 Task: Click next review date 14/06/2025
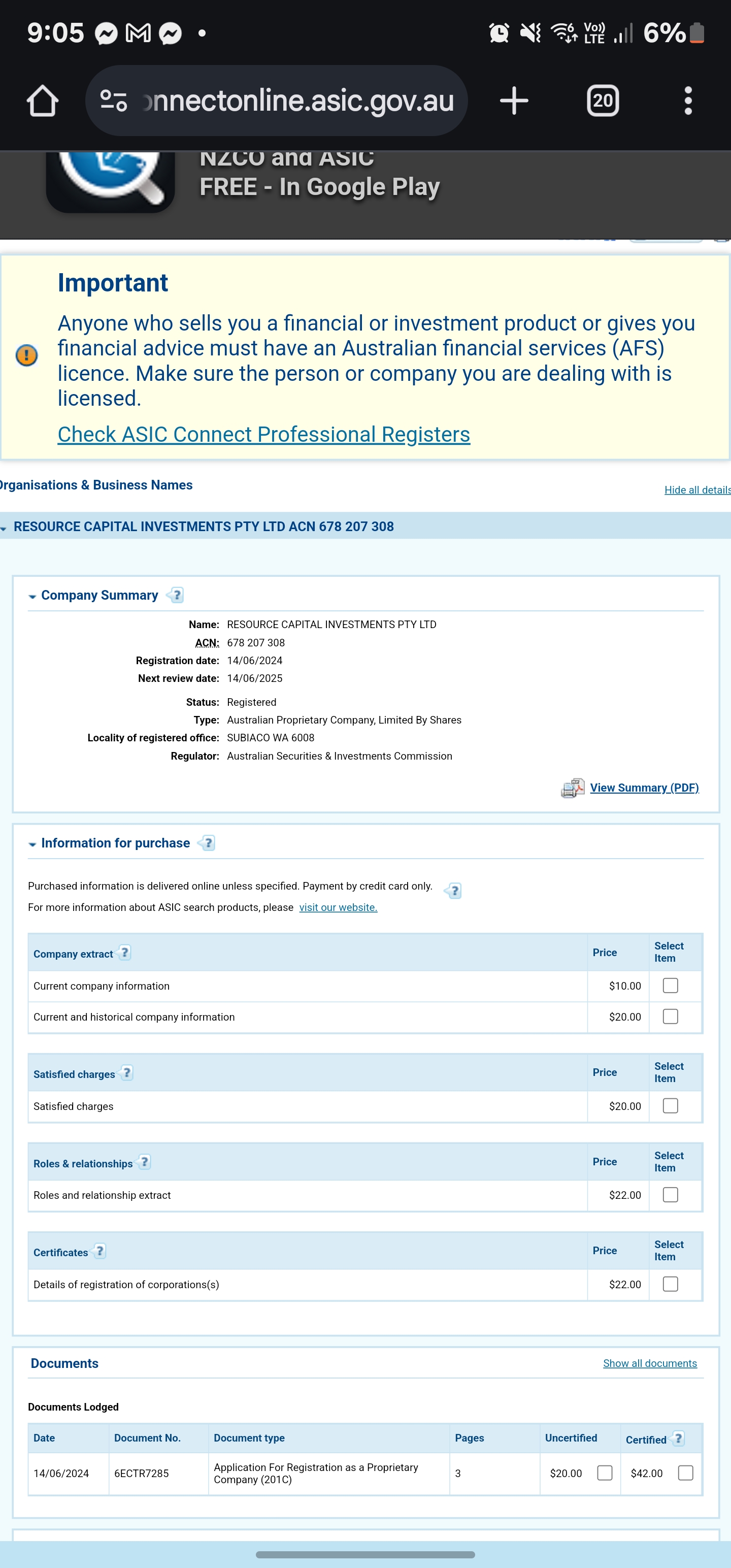point(255,679)
